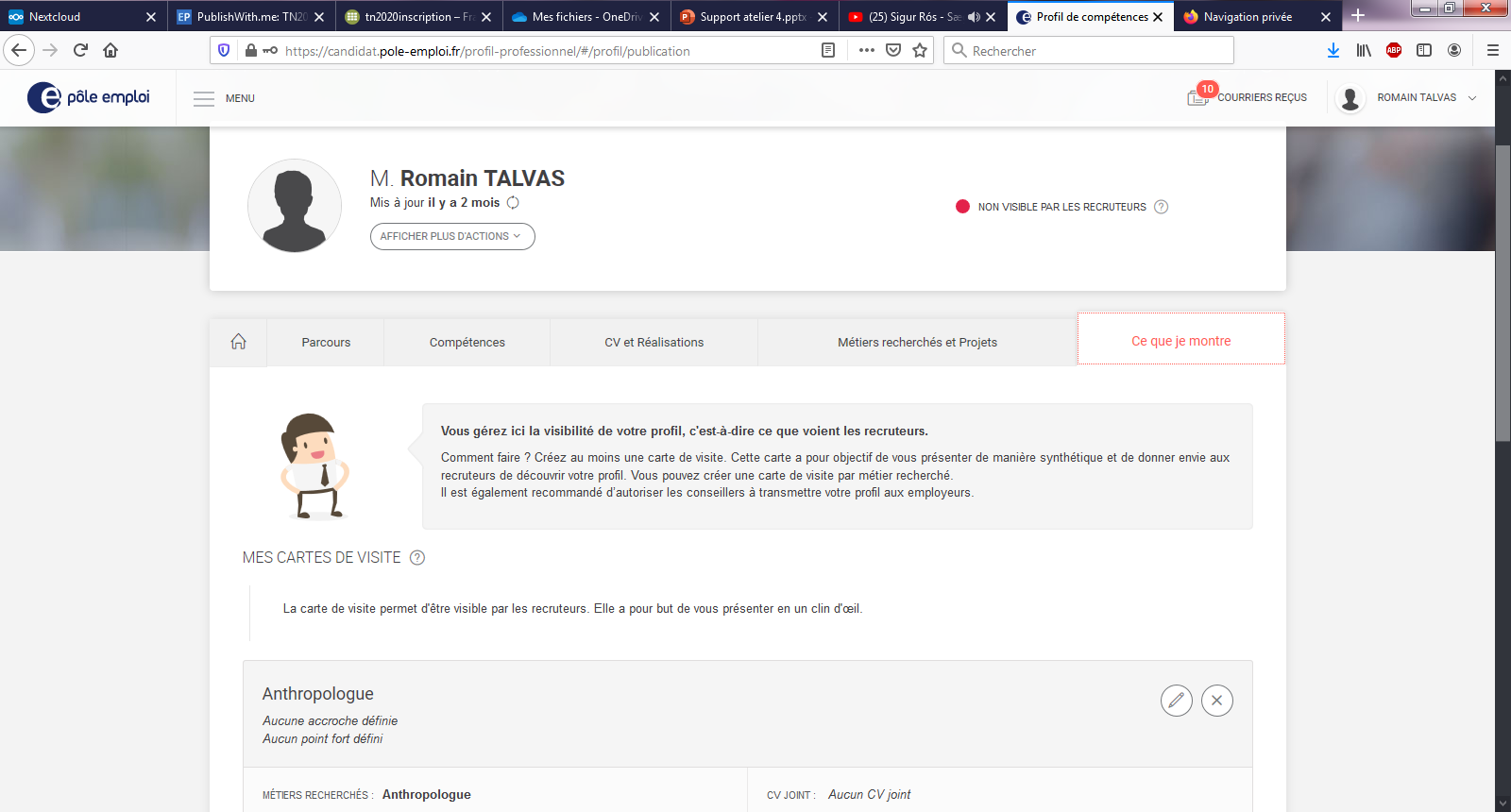The height and width of the screenshot is (812, 1511).
Task: Click the refresh icon beside update date
Action: [513, 203]
